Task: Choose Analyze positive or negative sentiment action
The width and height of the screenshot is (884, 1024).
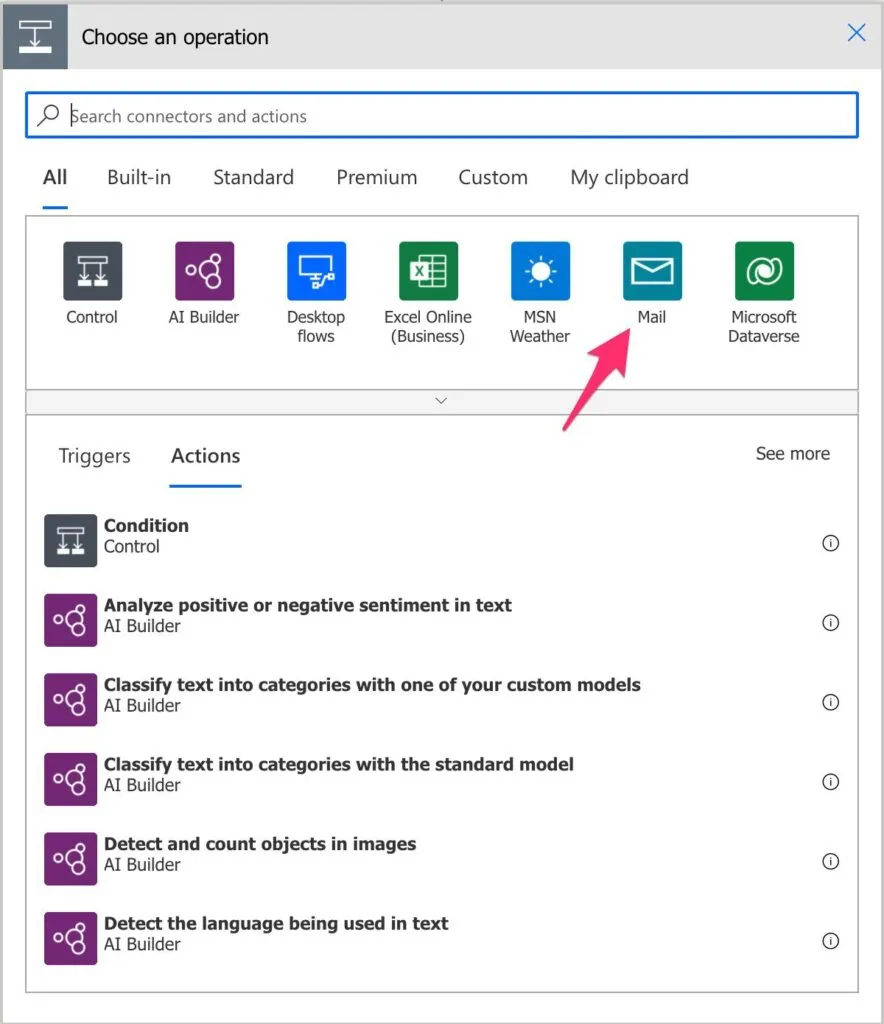Action: [307, 615]
